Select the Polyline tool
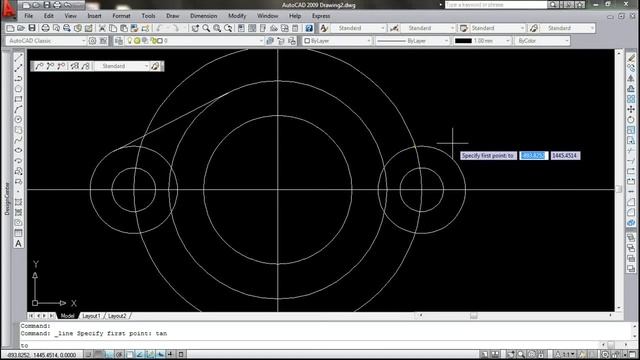Viewport: 640px width, 360px height. [18, 78]
